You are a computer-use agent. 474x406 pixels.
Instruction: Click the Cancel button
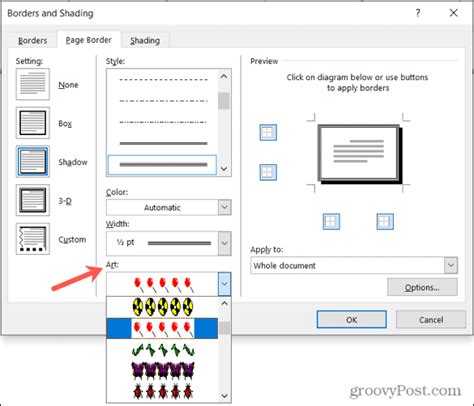coord(431,320)
